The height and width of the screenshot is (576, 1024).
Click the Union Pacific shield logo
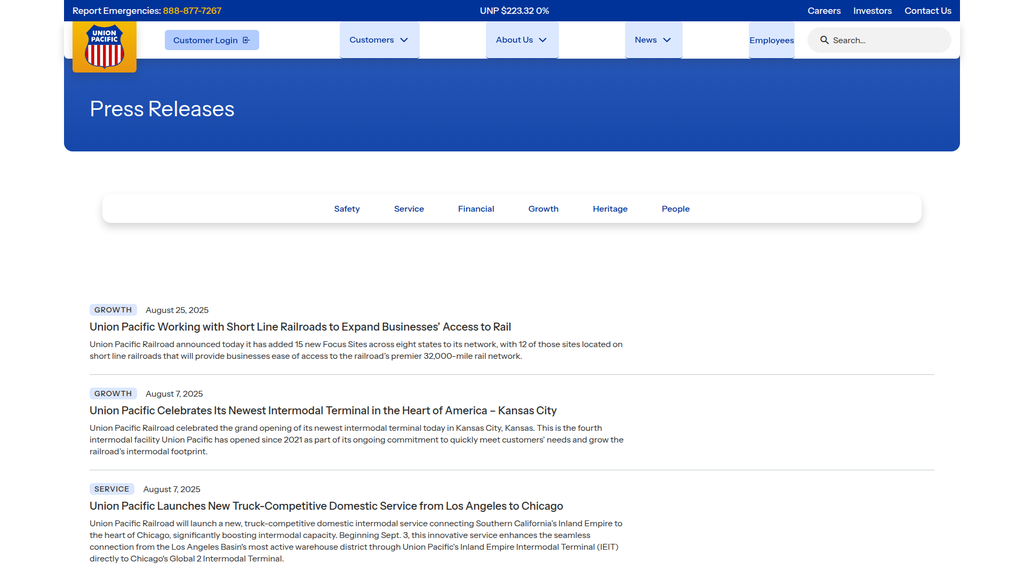click(104, 46)
